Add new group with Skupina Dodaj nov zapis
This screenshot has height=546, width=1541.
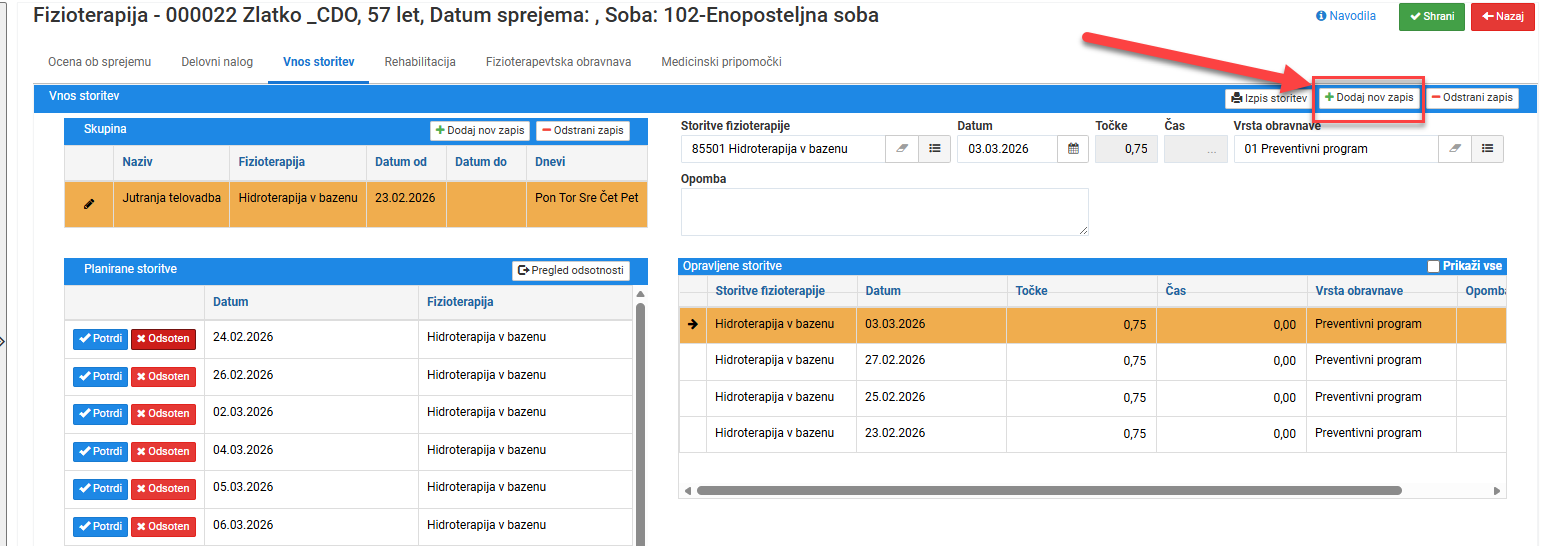[480, 130]
